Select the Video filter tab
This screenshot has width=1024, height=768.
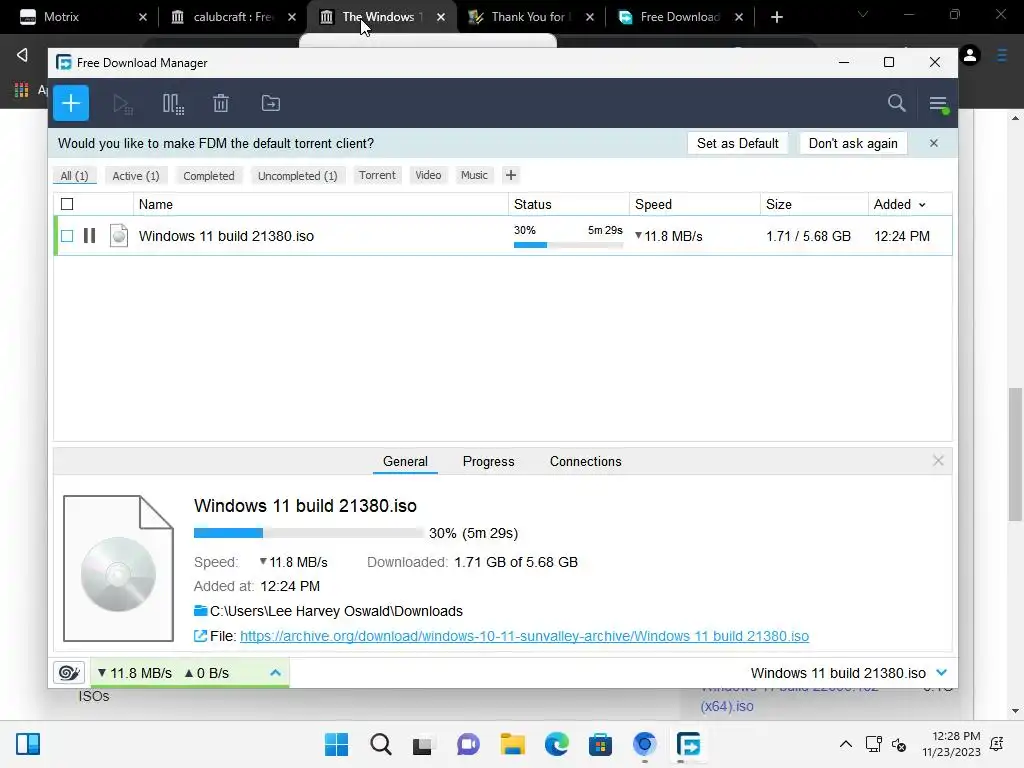pos(428,175)
